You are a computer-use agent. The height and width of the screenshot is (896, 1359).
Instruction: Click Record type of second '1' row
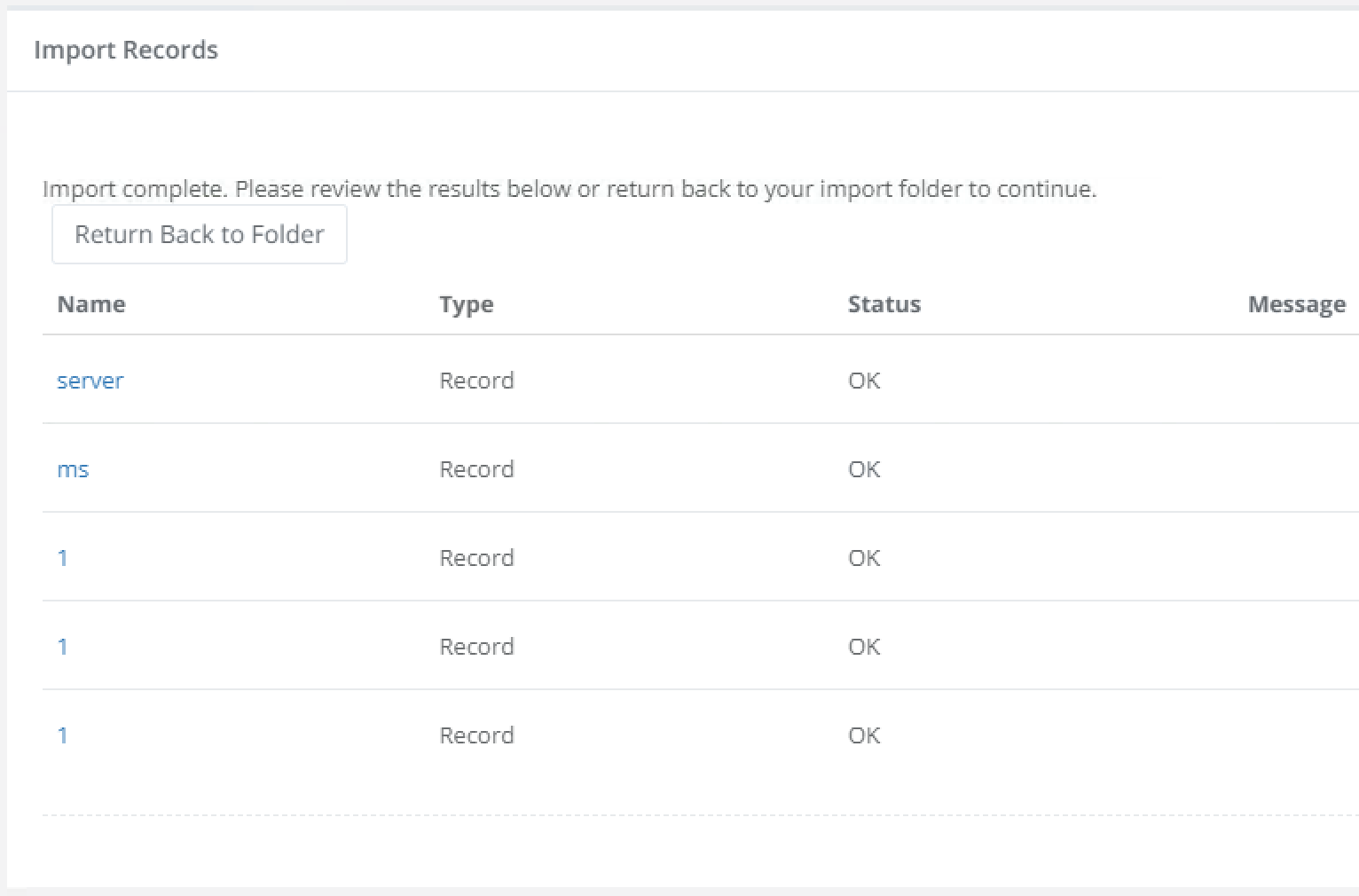476,647
